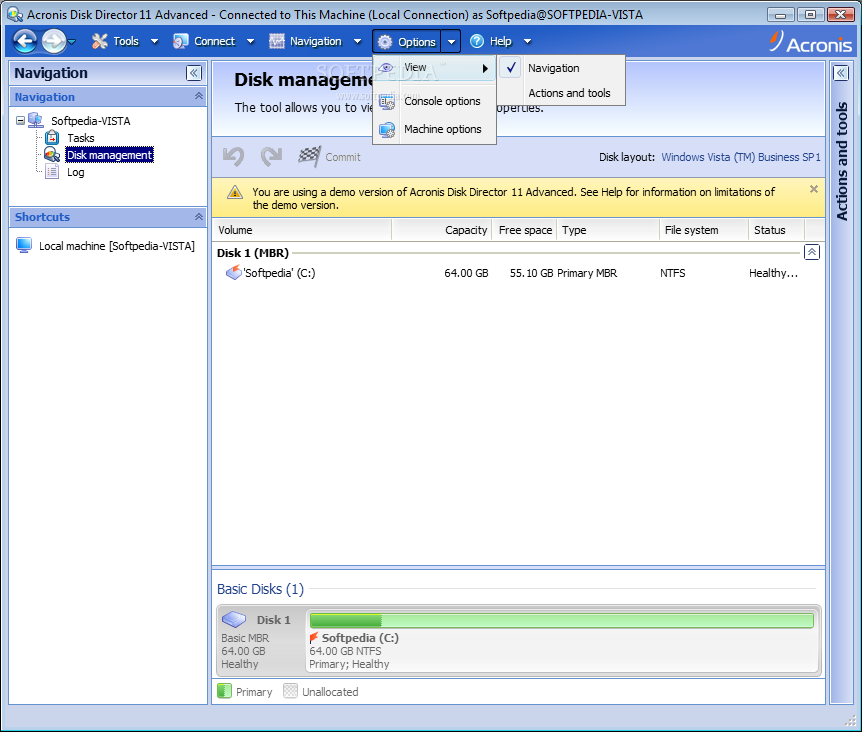The height and width of the screenshot is (732, 862).
Task: Click the Commit button label
Action: pyautogui.click(x=342, y=157)
